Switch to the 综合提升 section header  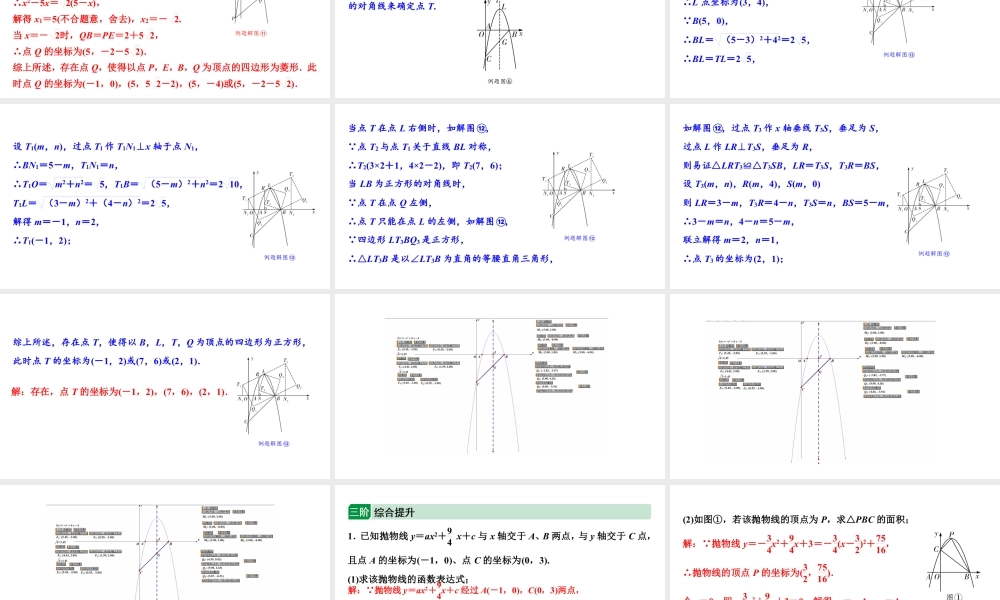(x=395, y=510)
